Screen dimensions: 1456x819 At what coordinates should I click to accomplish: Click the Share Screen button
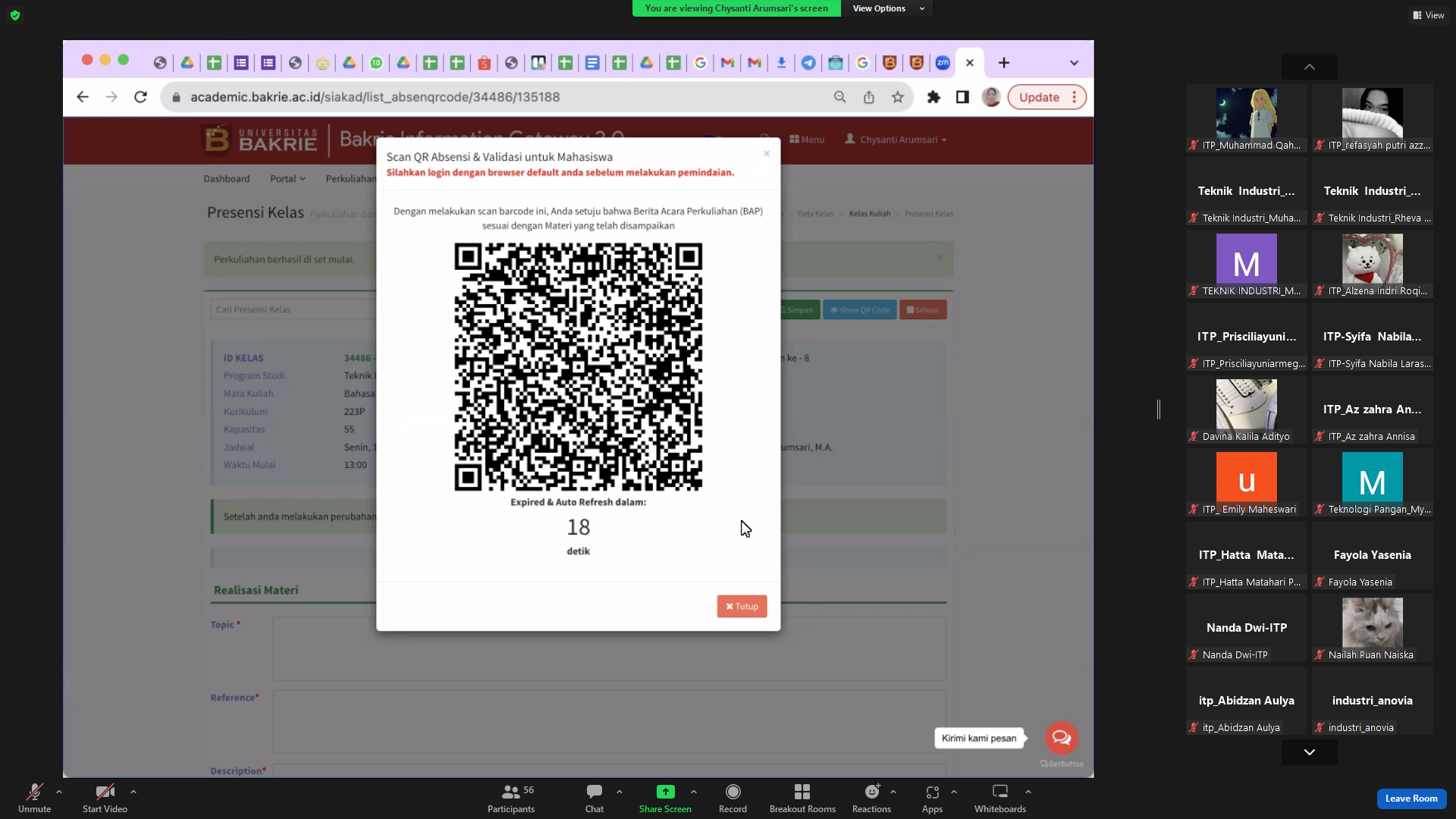click(x=665, y=798)
